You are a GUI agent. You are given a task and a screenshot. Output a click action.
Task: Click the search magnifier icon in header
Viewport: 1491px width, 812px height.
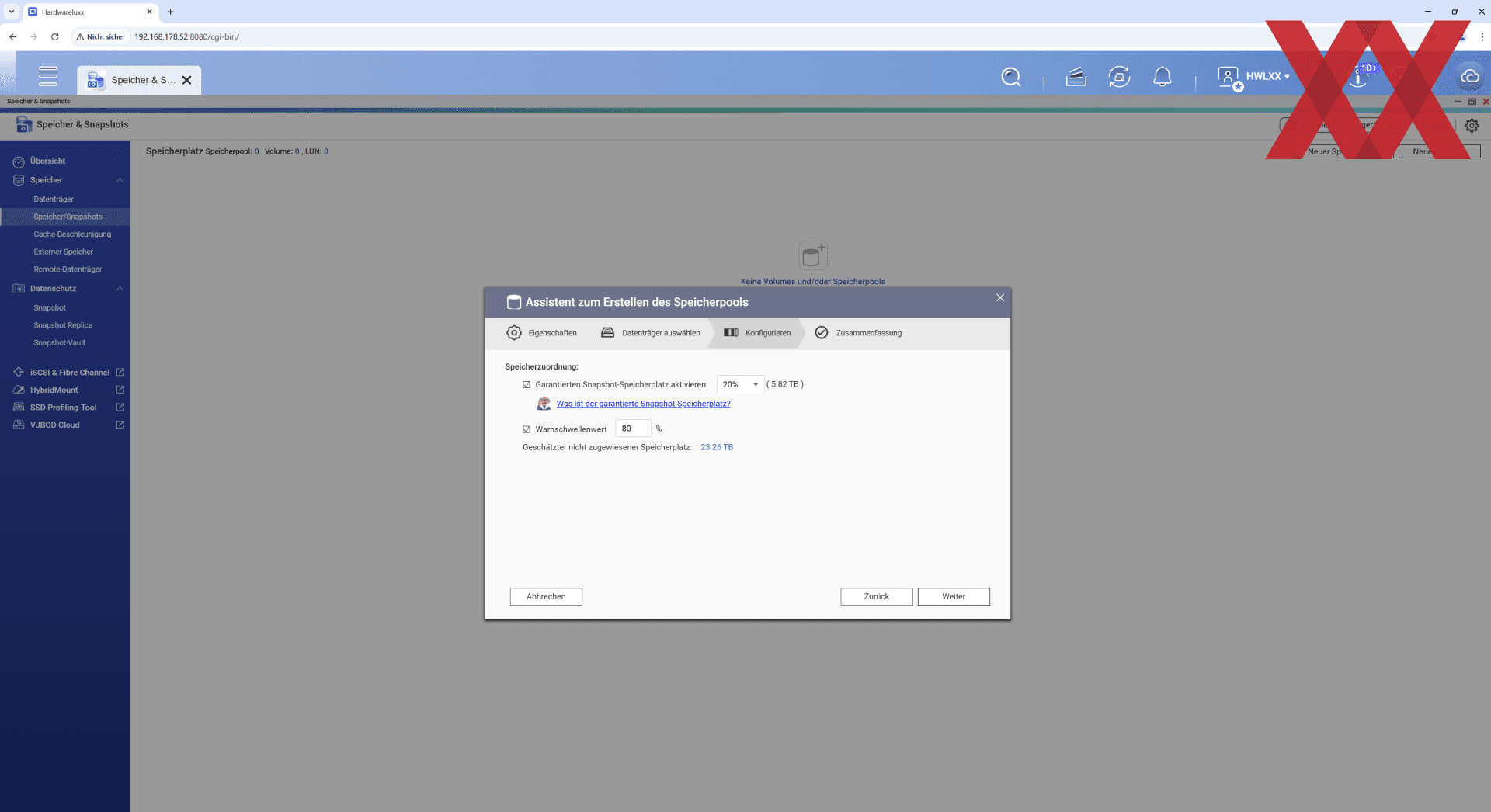pos(1010,77)
